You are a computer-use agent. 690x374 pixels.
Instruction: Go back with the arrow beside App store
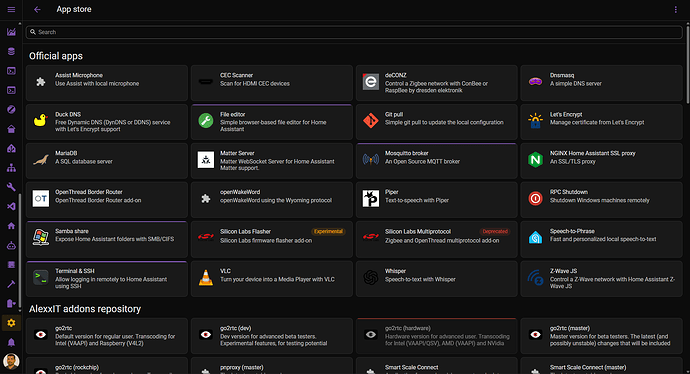[x=37, y=9]
